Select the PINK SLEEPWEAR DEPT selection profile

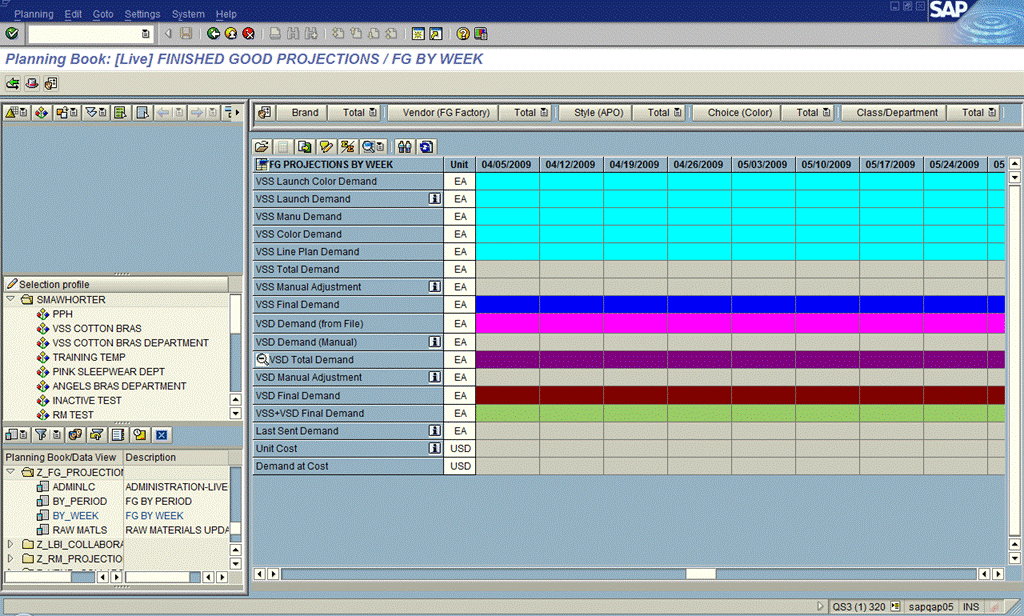[108, 371]
